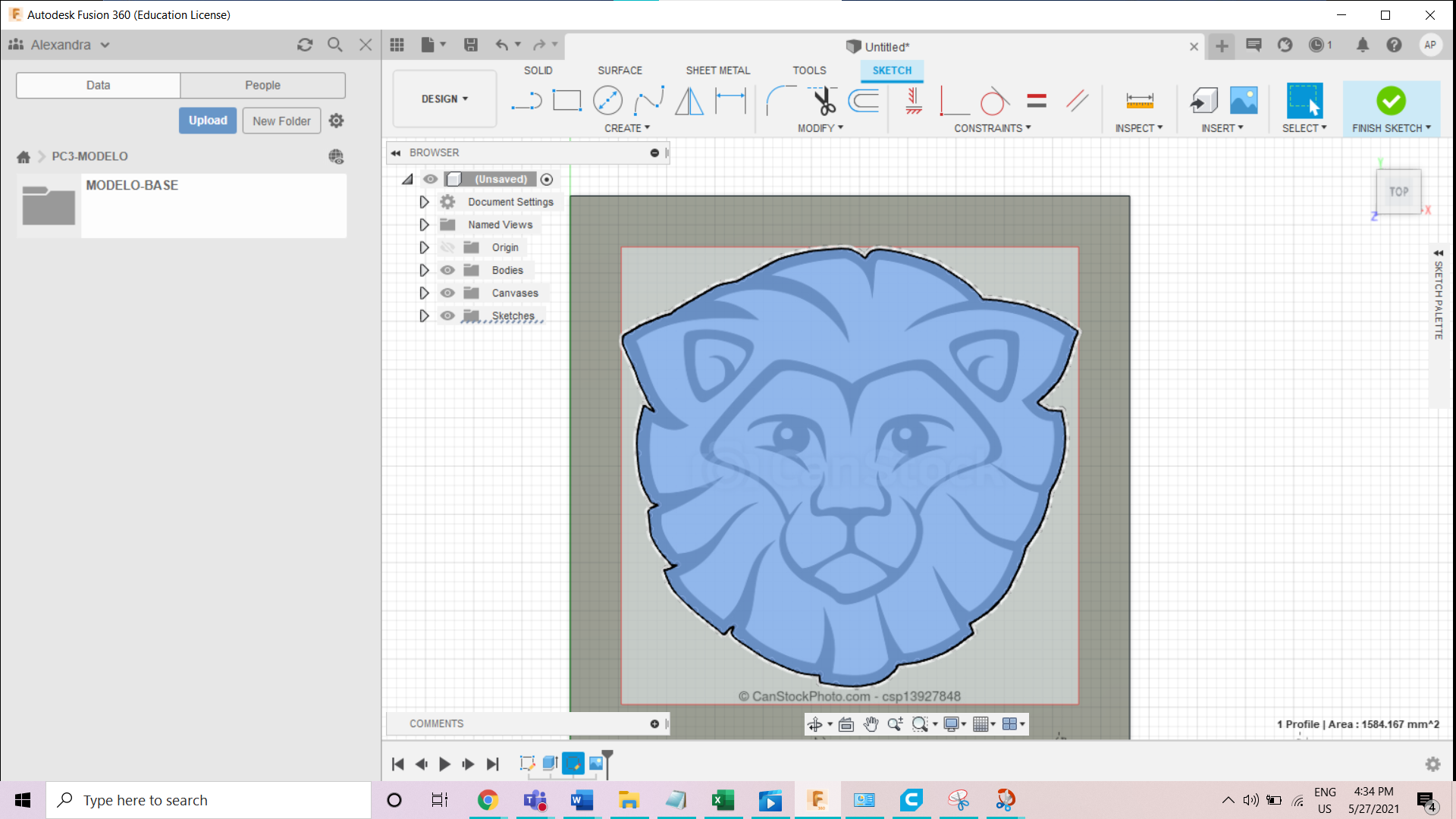Select the Line sketch tool

526,100
